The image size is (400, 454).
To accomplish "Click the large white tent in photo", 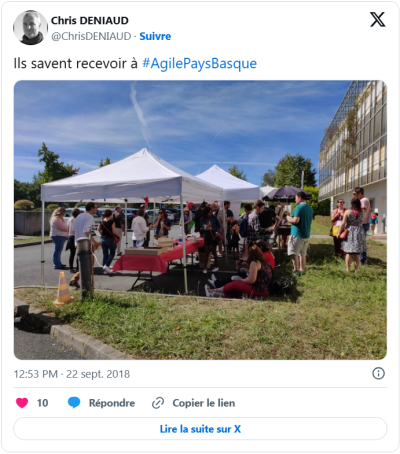I will (131, 176).
